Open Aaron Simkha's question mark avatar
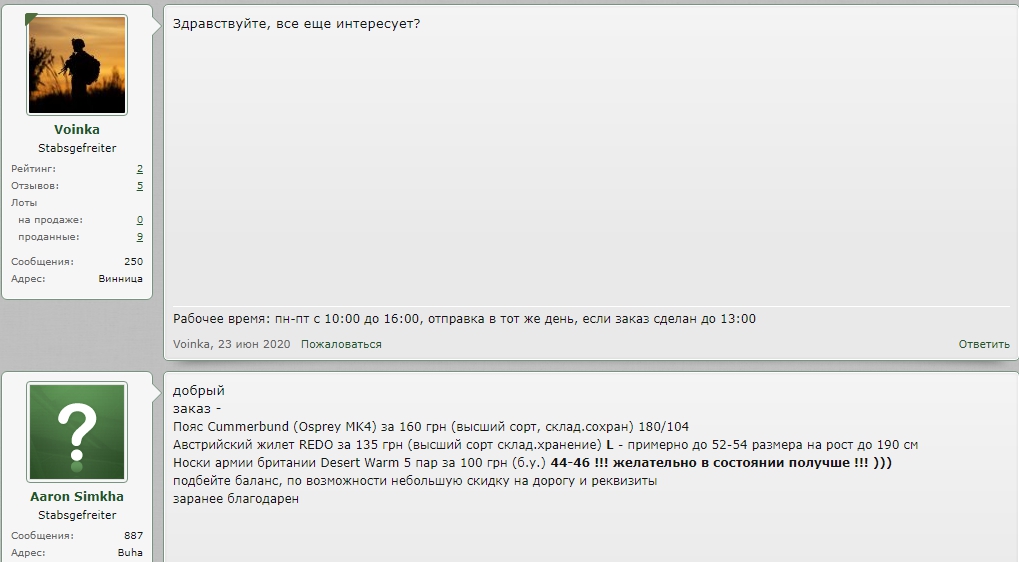The width and height of the screenshot is (1019, 562). (77, 432)
